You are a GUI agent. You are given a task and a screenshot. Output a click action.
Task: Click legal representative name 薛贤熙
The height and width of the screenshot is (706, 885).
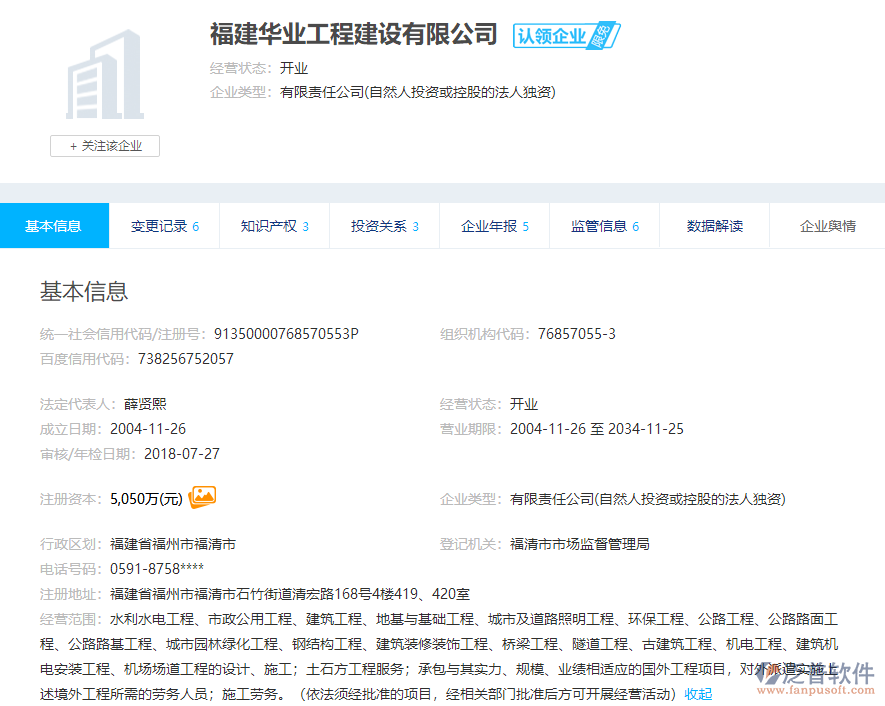[x=145, y=404]
